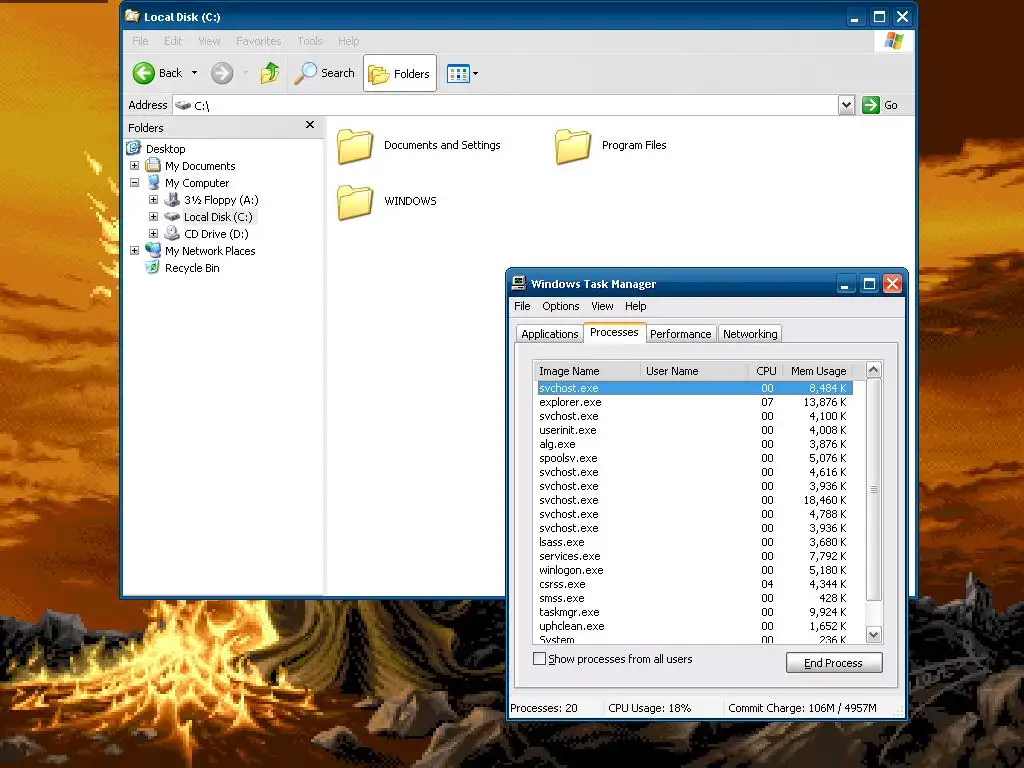Select the My Documents folder icon in tree
The width and height of the screenshot is (1024, 768).
tap(153, 165)
